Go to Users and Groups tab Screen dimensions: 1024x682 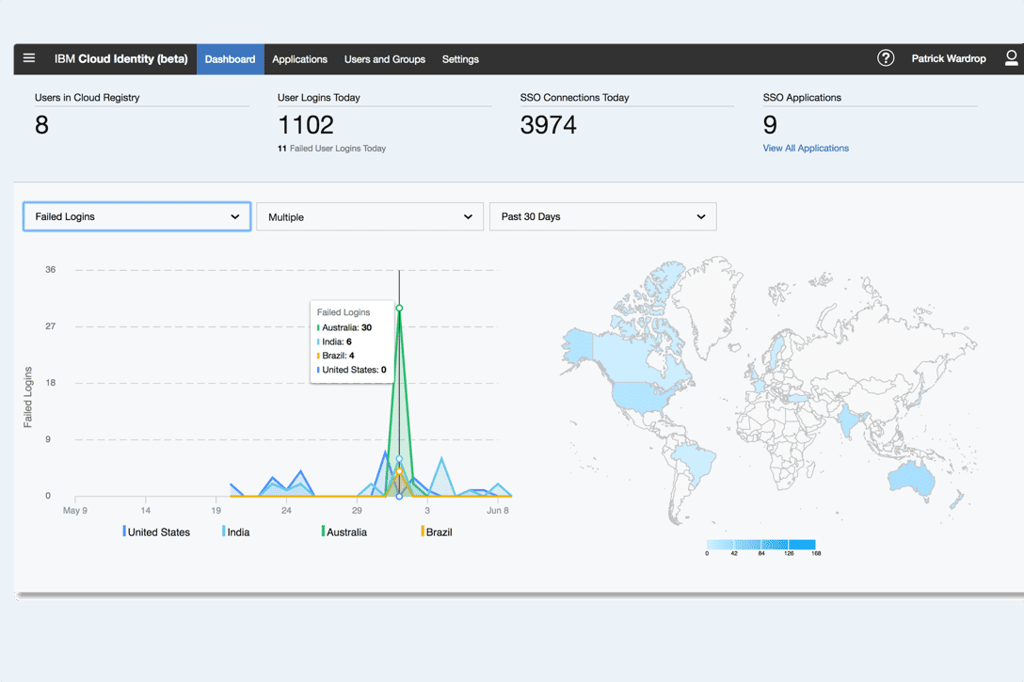(384, 59)
